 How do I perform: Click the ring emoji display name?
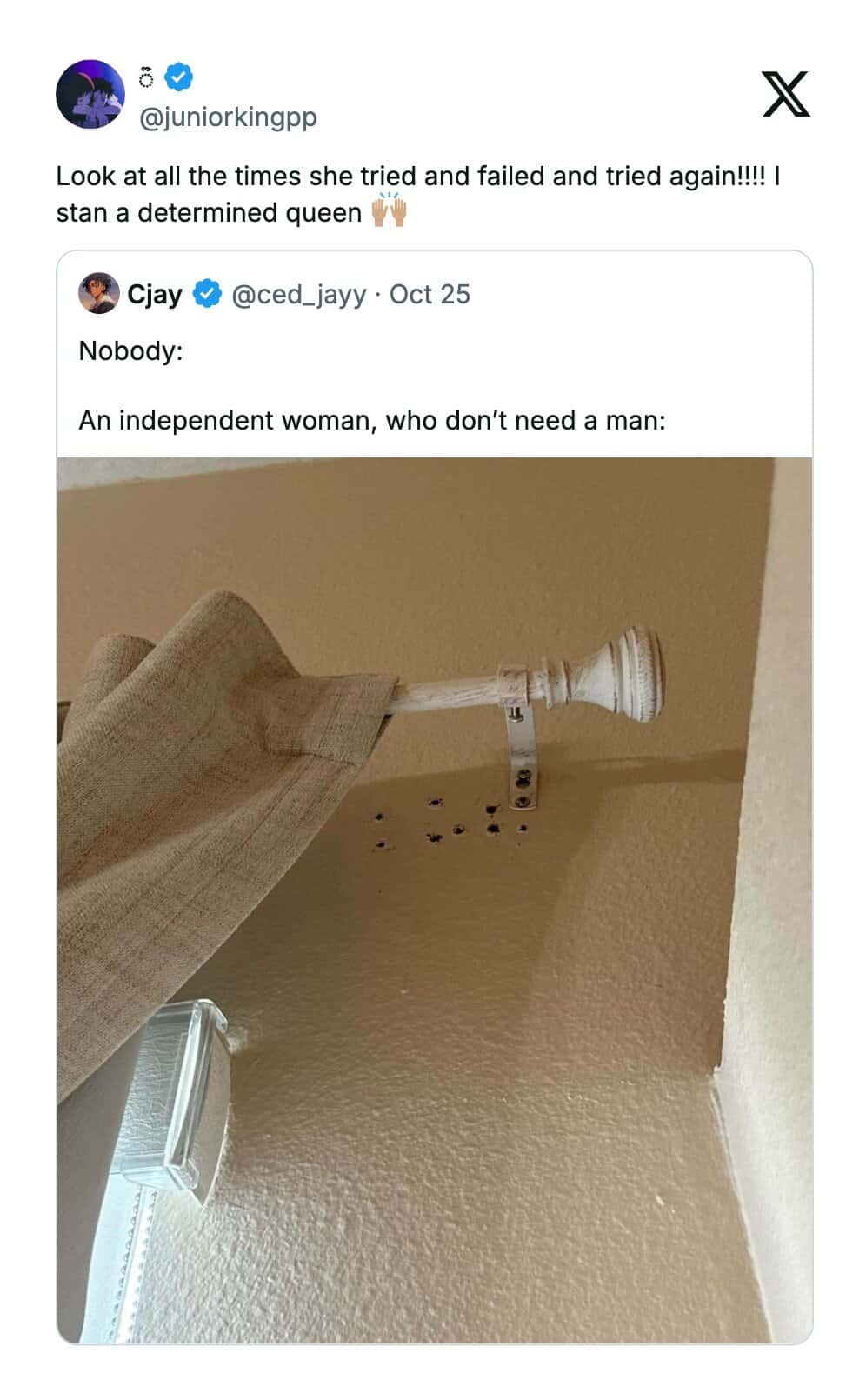146,78
